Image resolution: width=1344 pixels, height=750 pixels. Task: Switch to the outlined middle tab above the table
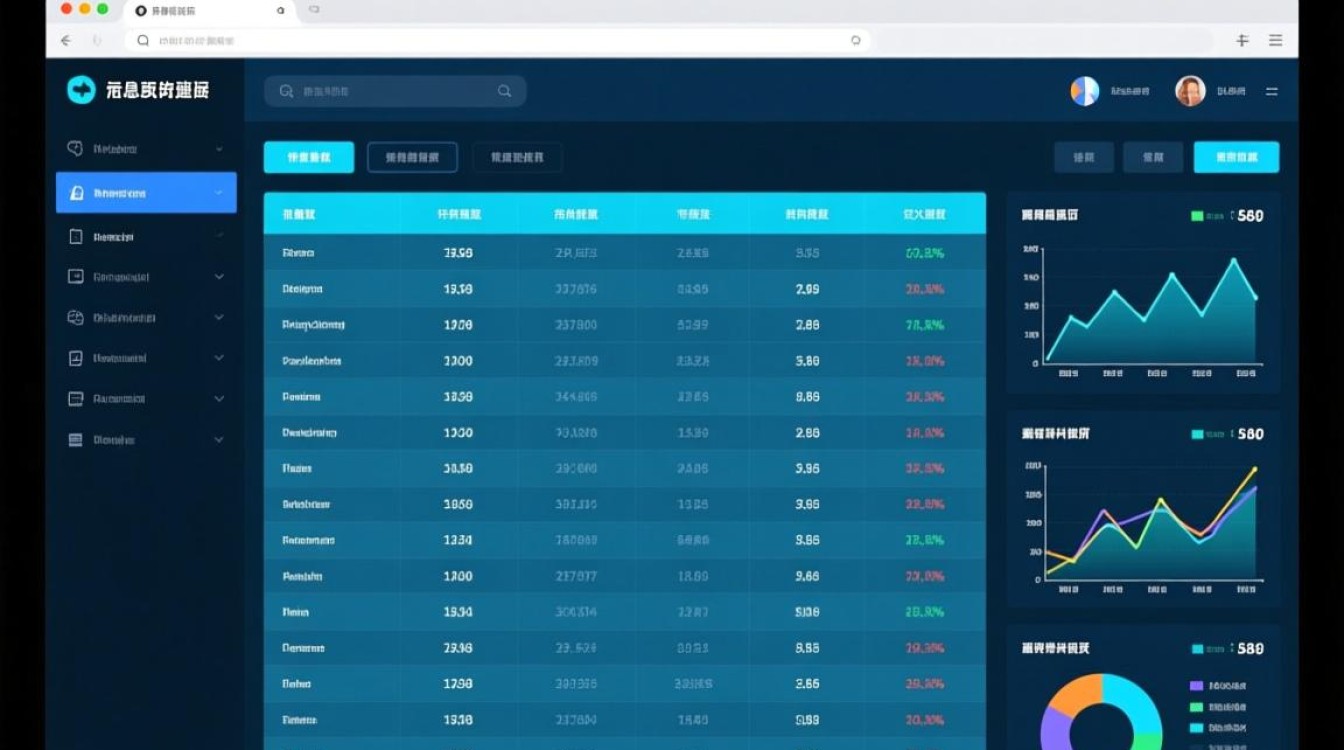(x=412, y=157)
